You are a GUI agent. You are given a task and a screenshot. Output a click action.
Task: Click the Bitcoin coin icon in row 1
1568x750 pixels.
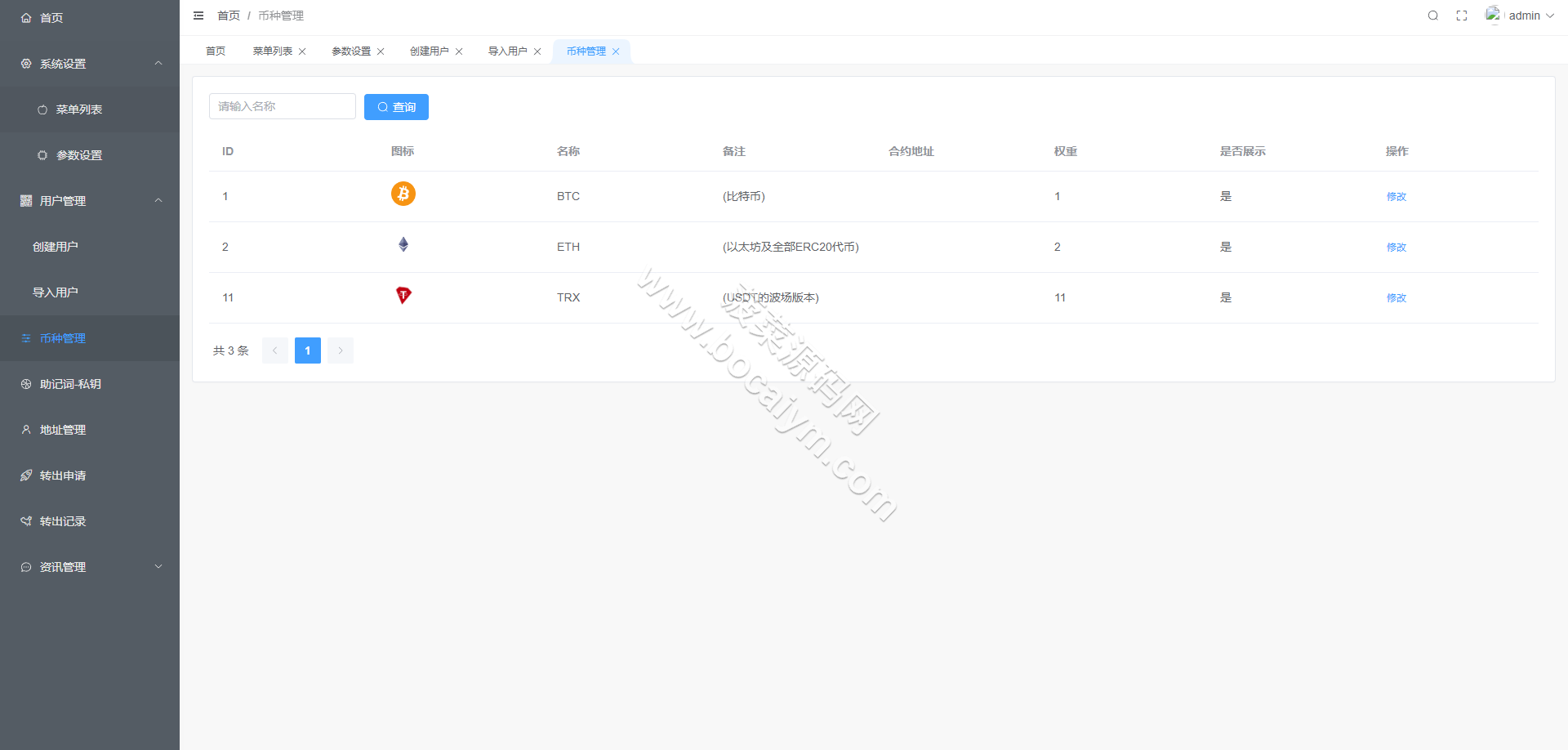pyautogui.click(x=403, y=194)
